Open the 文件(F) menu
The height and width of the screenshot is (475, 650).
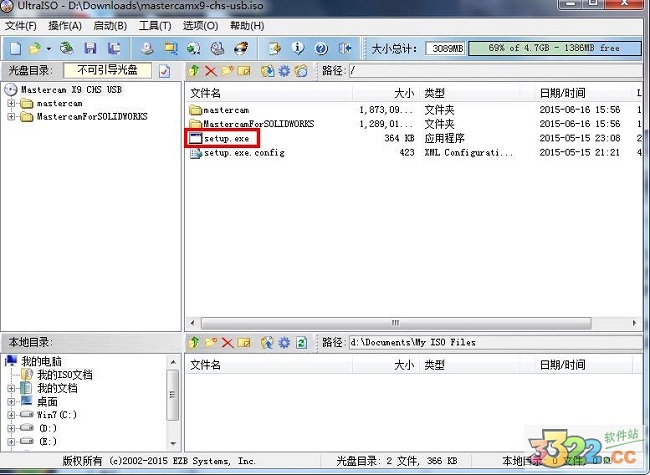pos(20,26)
